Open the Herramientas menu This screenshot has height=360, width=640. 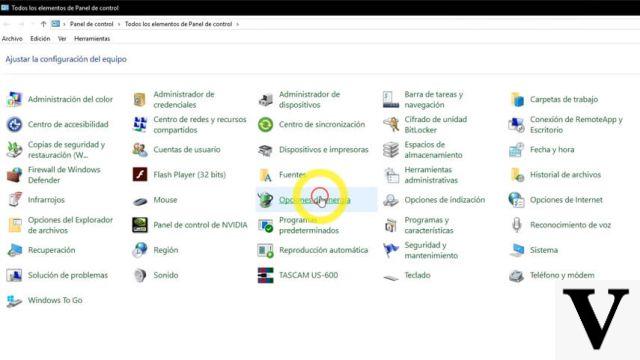tap(92, 39)
